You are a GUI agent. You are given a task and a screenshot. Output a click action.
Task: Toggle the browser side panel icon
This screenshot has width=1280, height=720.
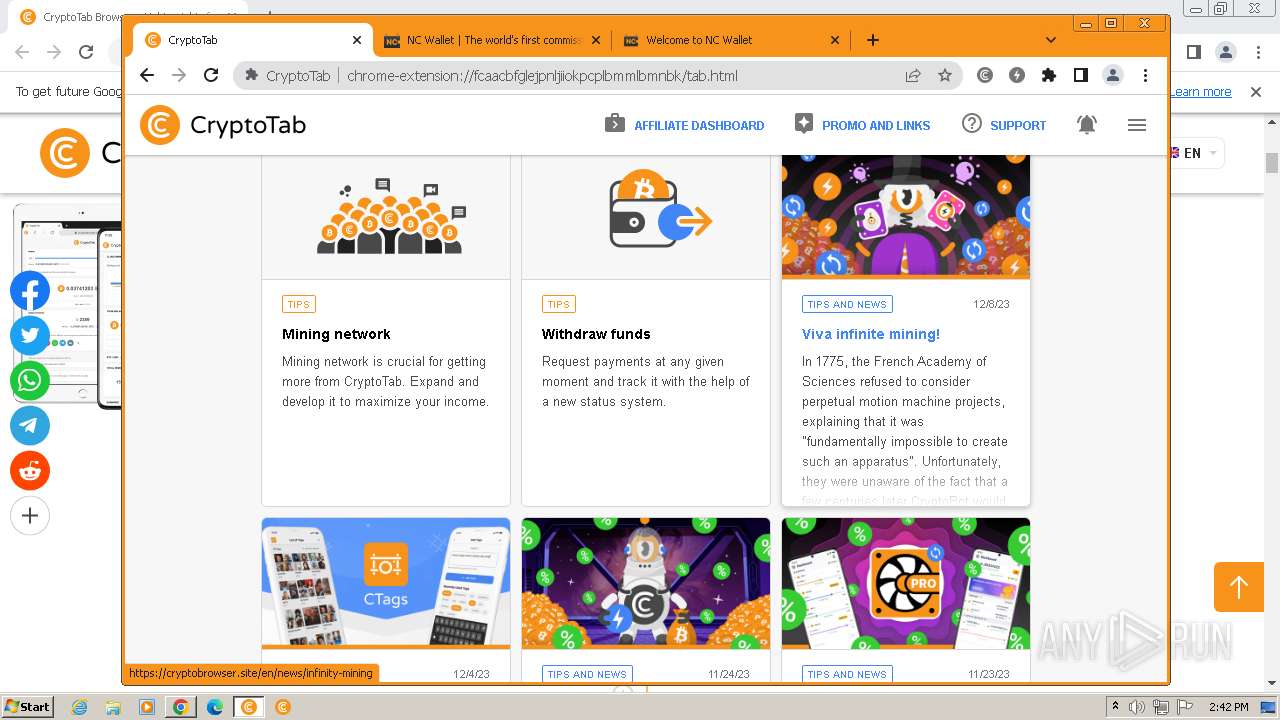1081,75
